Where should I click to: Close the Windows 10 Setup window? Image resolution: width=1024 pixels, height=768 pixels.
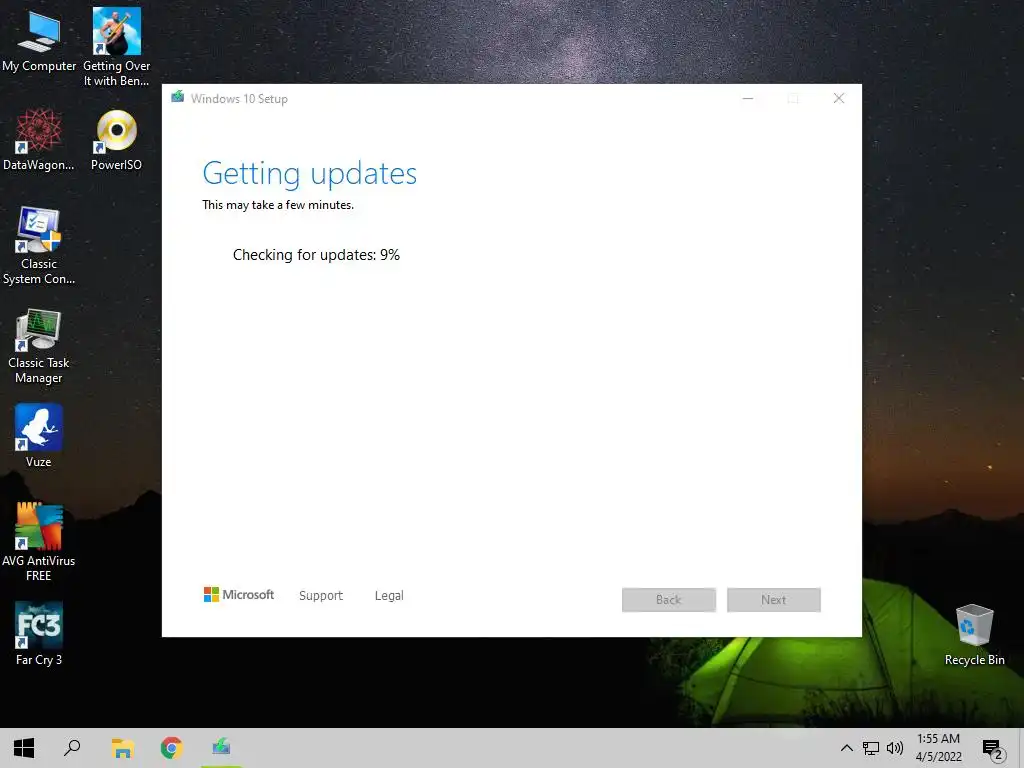click(x=839, y=99)
